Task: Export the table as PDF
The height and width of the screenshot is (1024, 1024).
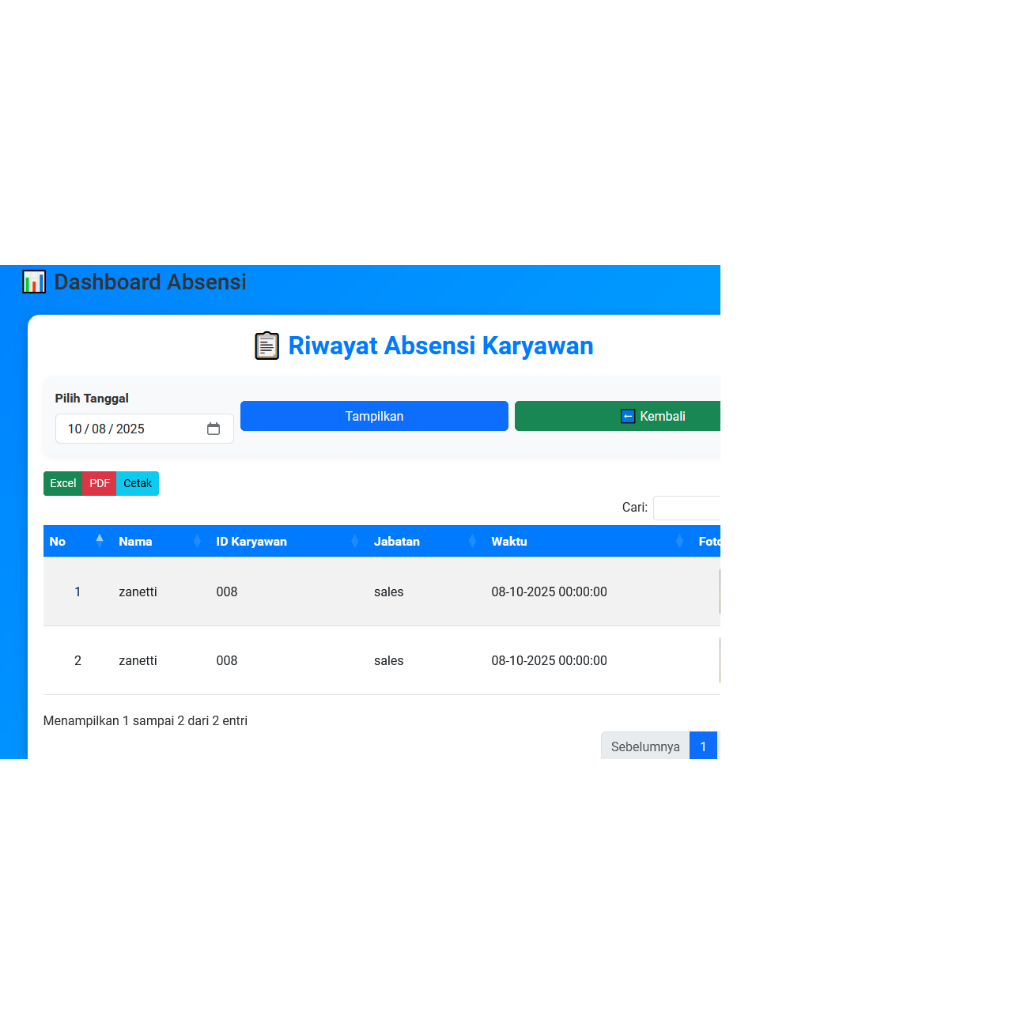Action: pos(99,483)
